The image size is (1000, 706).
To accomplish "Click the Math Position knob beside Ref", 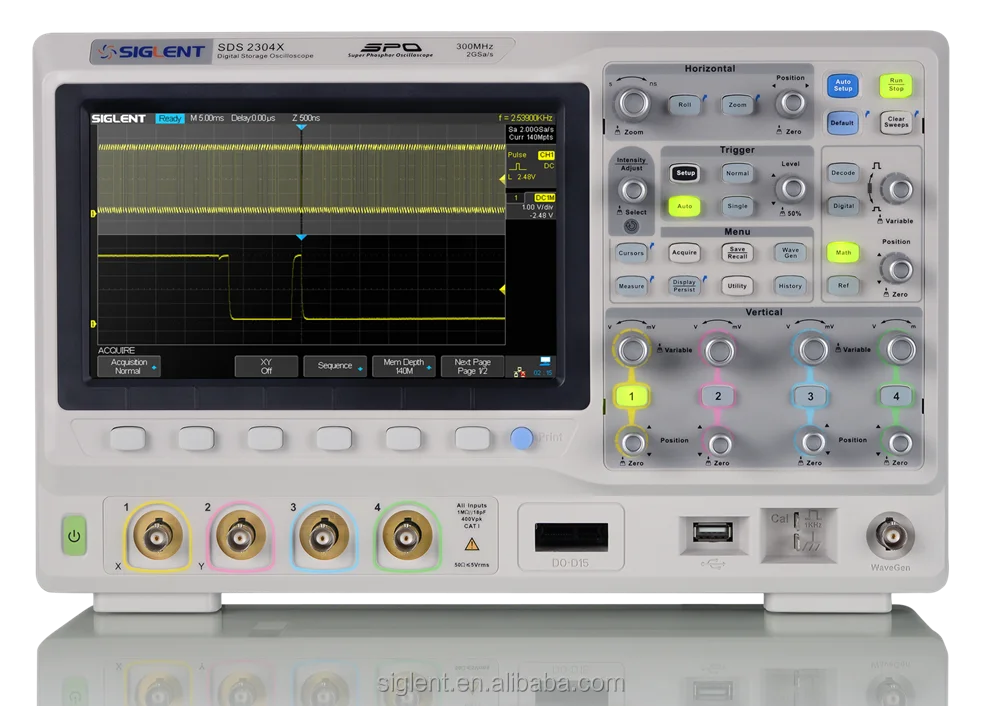I will tap(899, 269).
